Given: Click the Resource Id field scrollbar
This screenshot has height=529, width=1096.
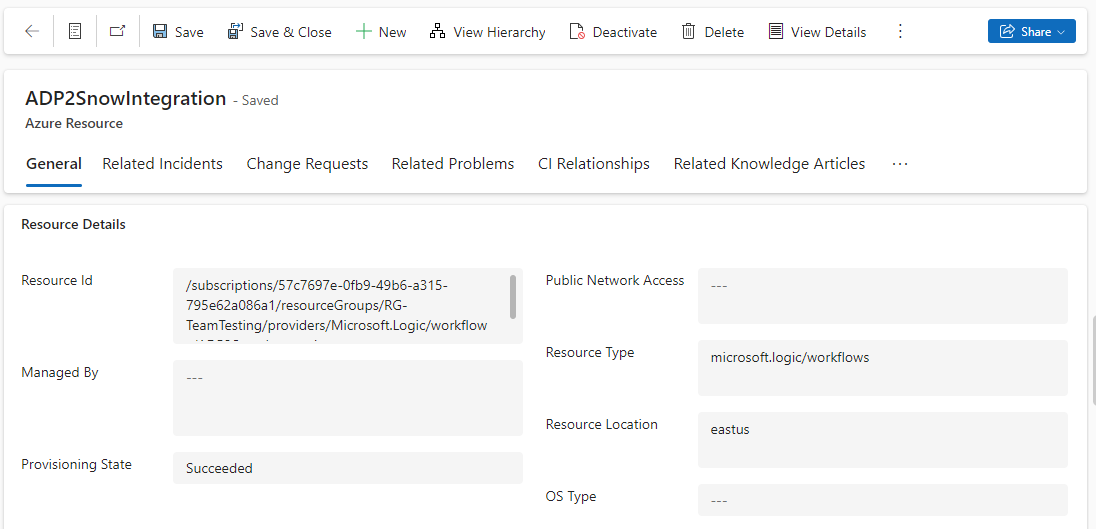Looking at the screenshot, I should click(513, 296).
